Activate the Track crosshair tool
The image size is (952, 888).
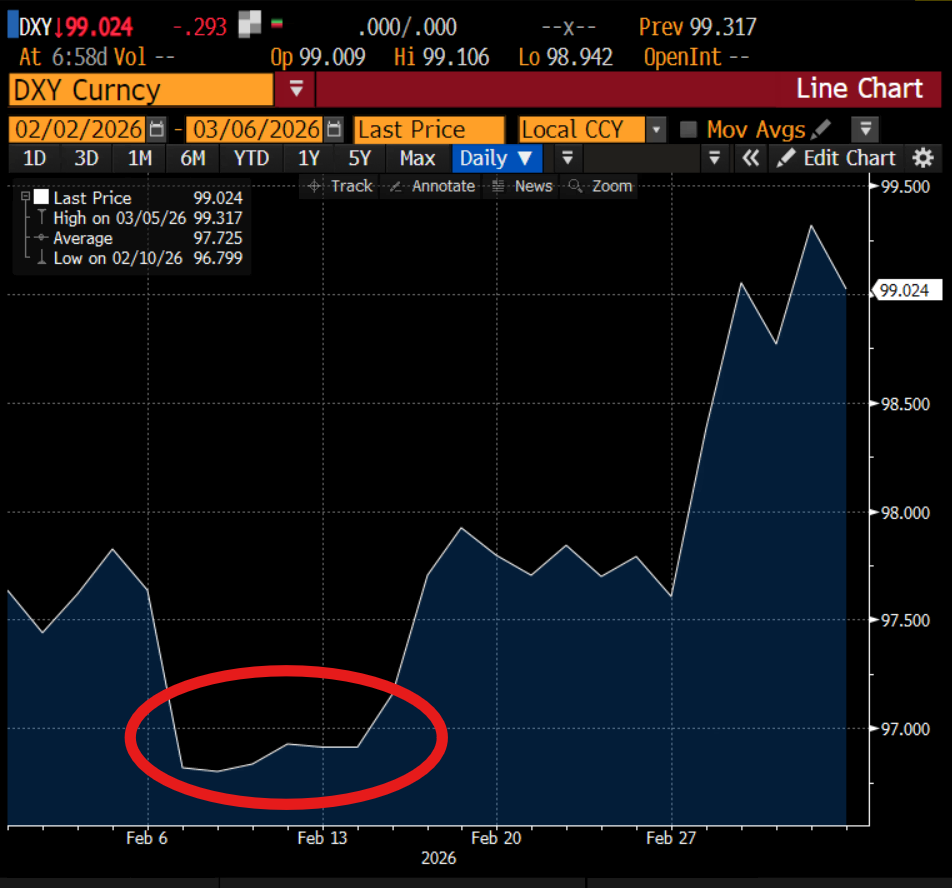click(340, 186)
